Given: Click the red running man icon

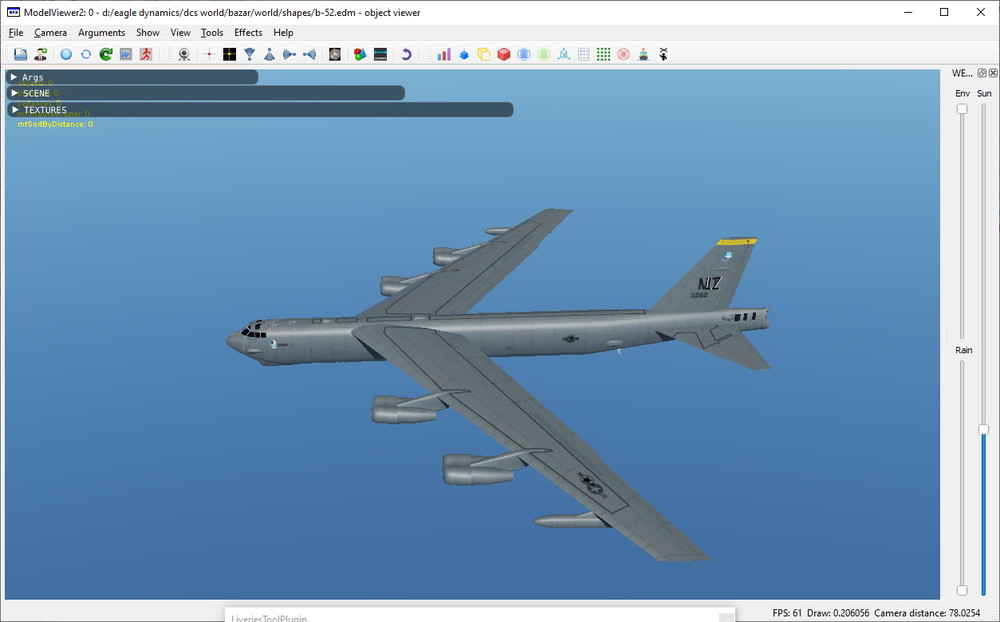Looking at the screenshot, I should [146, 54].
